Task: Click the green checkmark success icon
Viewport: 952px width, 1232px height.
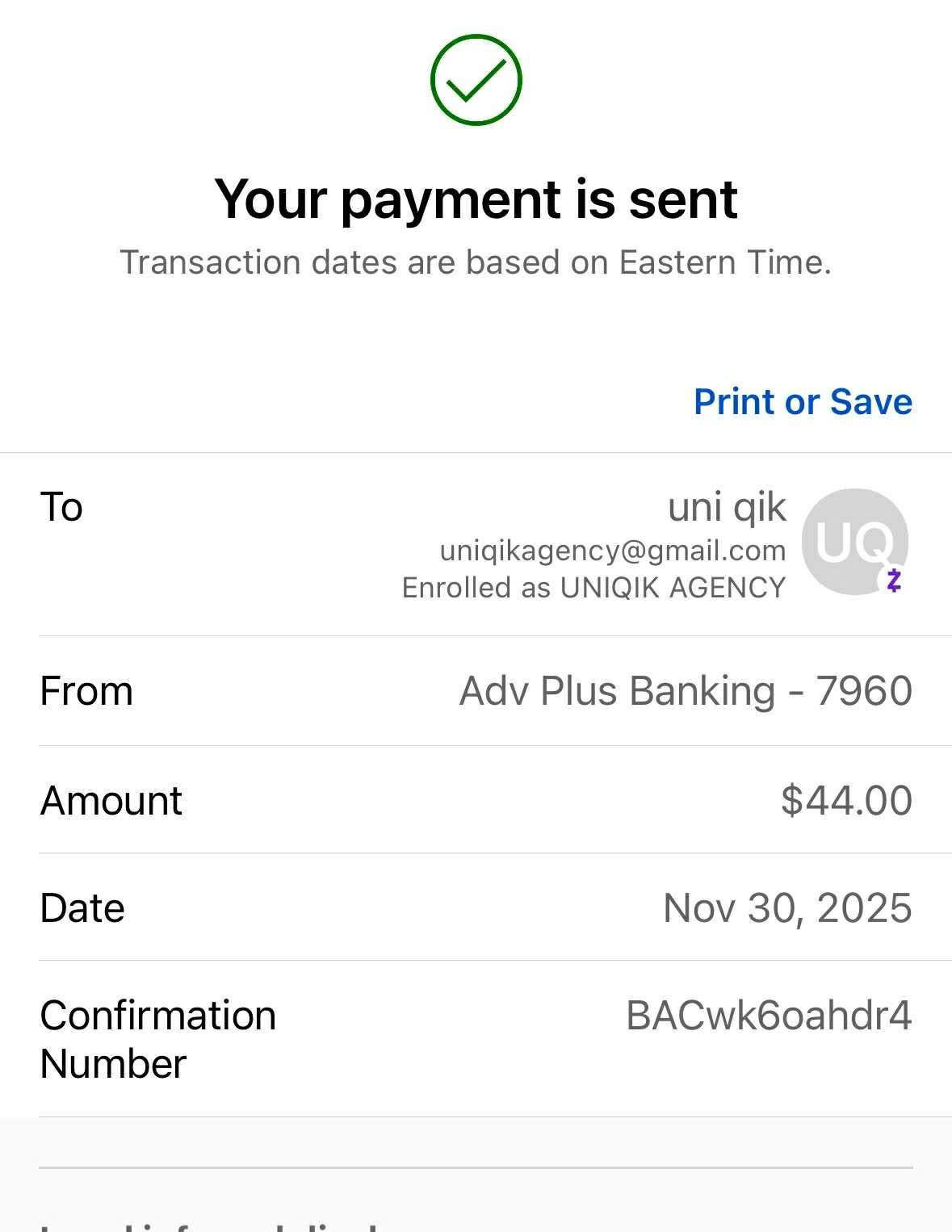Action: pyautogui.click(x=476, y=80)
